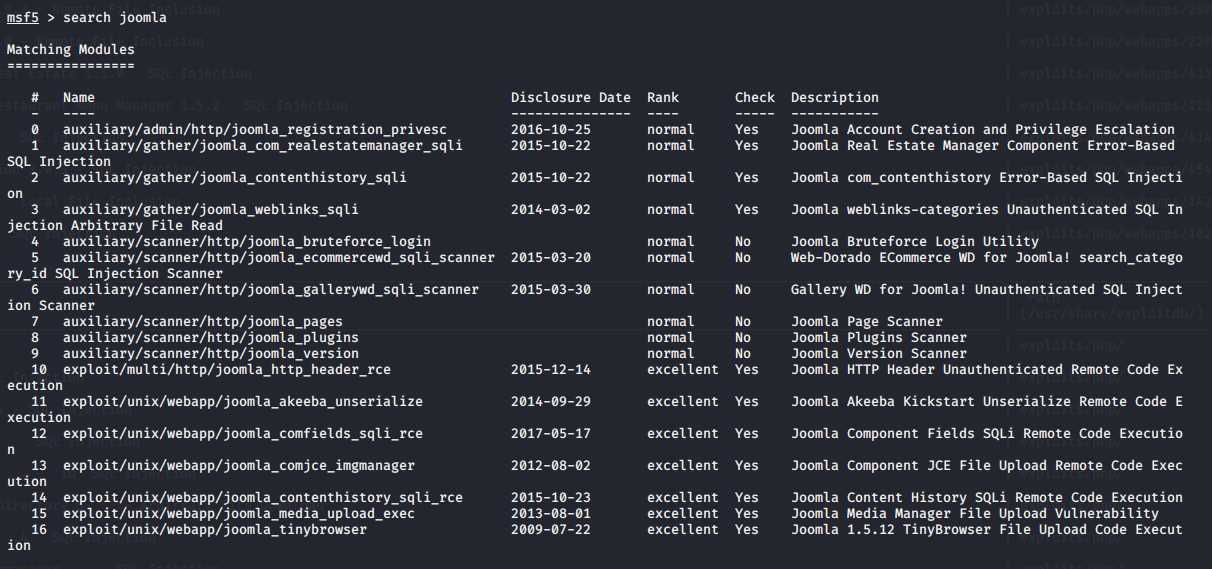Click the msf5 prompt text
This screenshot has height=569, width=1212.
[22, 18]
